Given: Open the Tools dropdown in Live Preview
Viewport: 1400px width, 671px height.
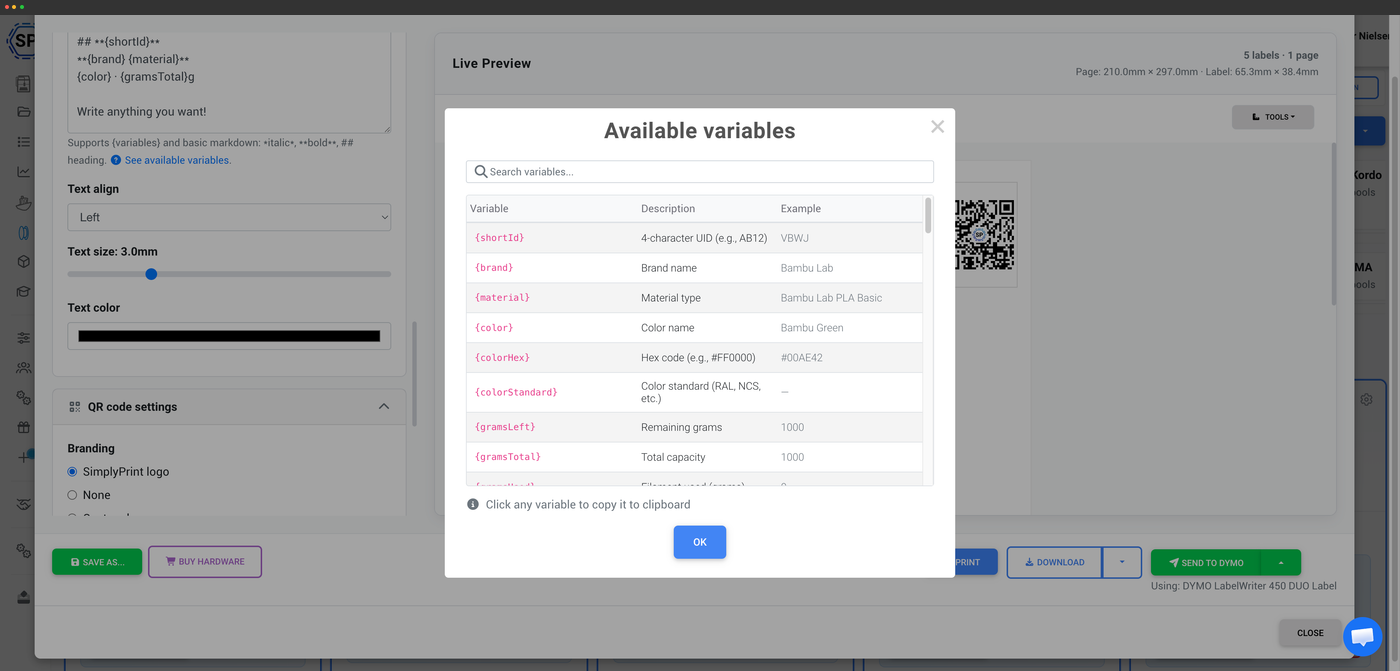Looking at the screenshot, I should (x=1273, y=117).
